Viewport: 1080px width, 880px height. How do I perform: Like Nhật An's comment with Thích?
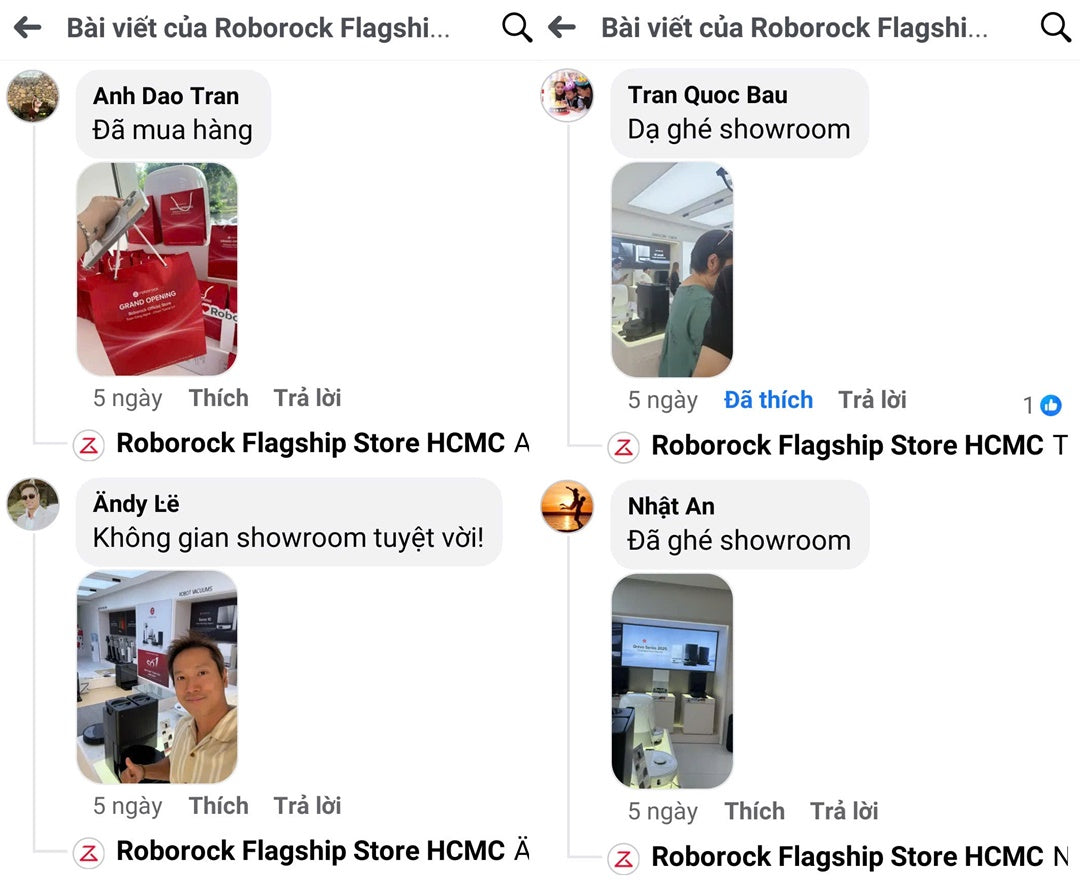tap(754, 811)
